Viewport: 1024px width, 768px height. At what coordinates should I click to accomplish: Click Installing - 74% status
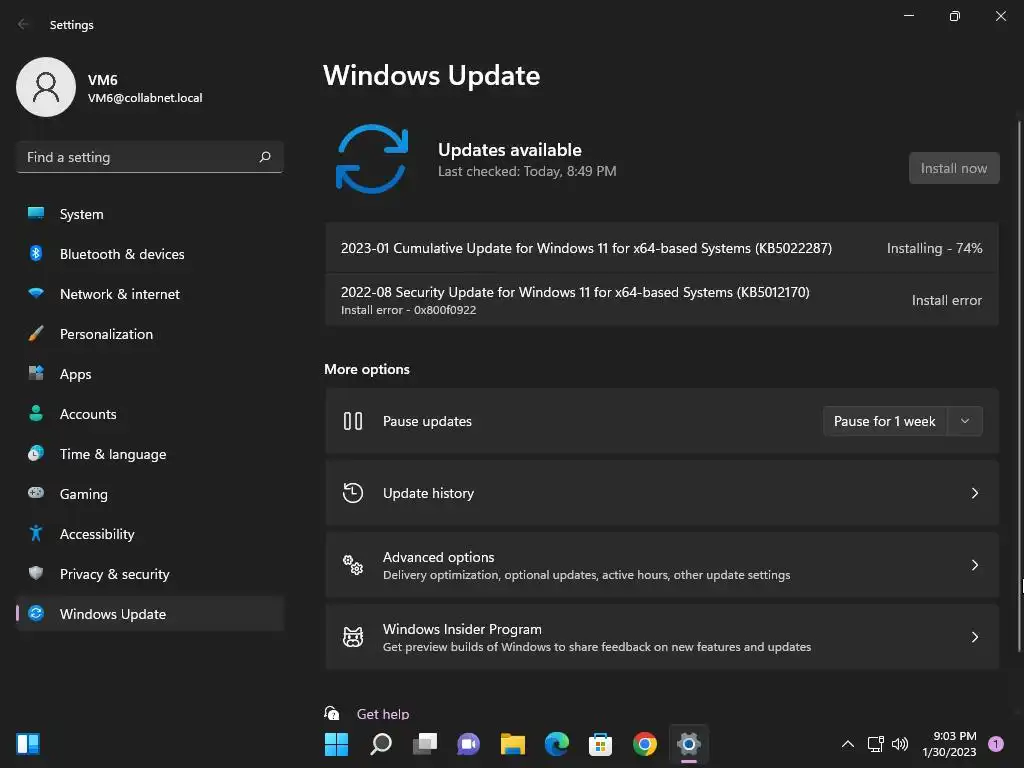pyautogui.click(x=935, y=248)
